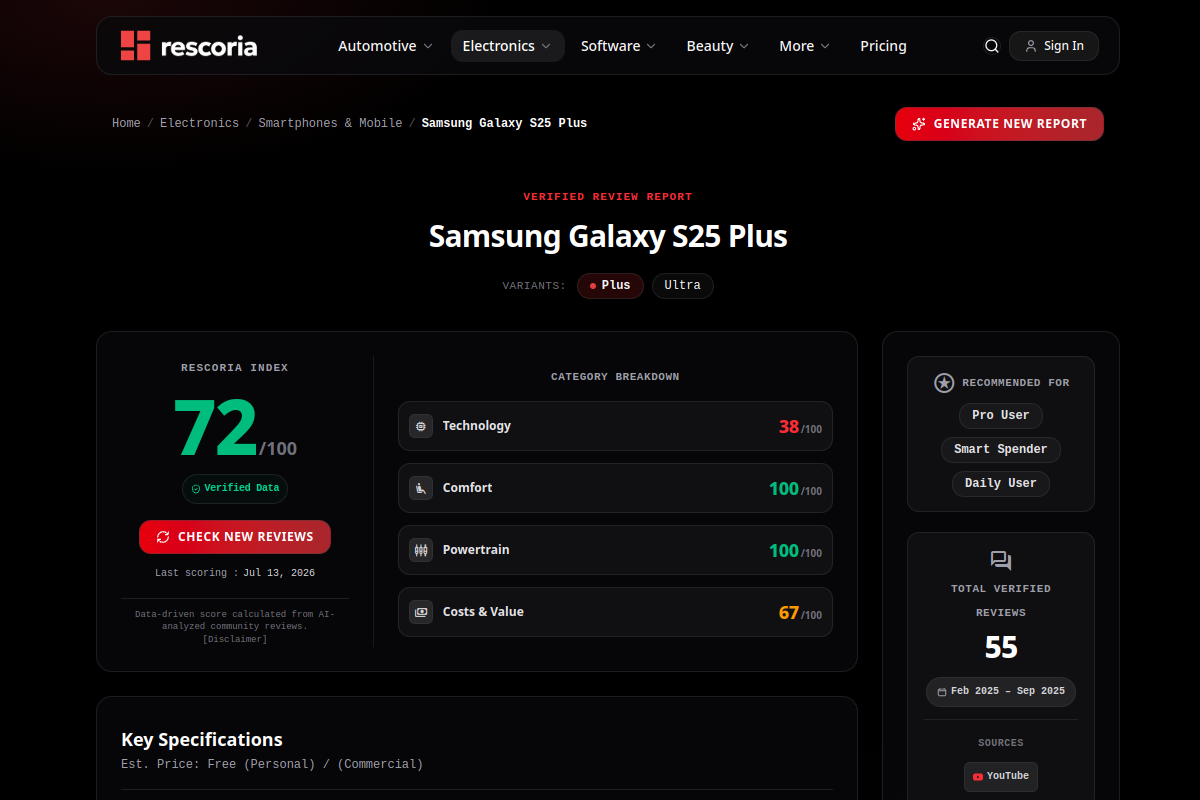Click the Verified Data badge
The width and height of the screenshot is (1200, 800).
pos(235,489)
